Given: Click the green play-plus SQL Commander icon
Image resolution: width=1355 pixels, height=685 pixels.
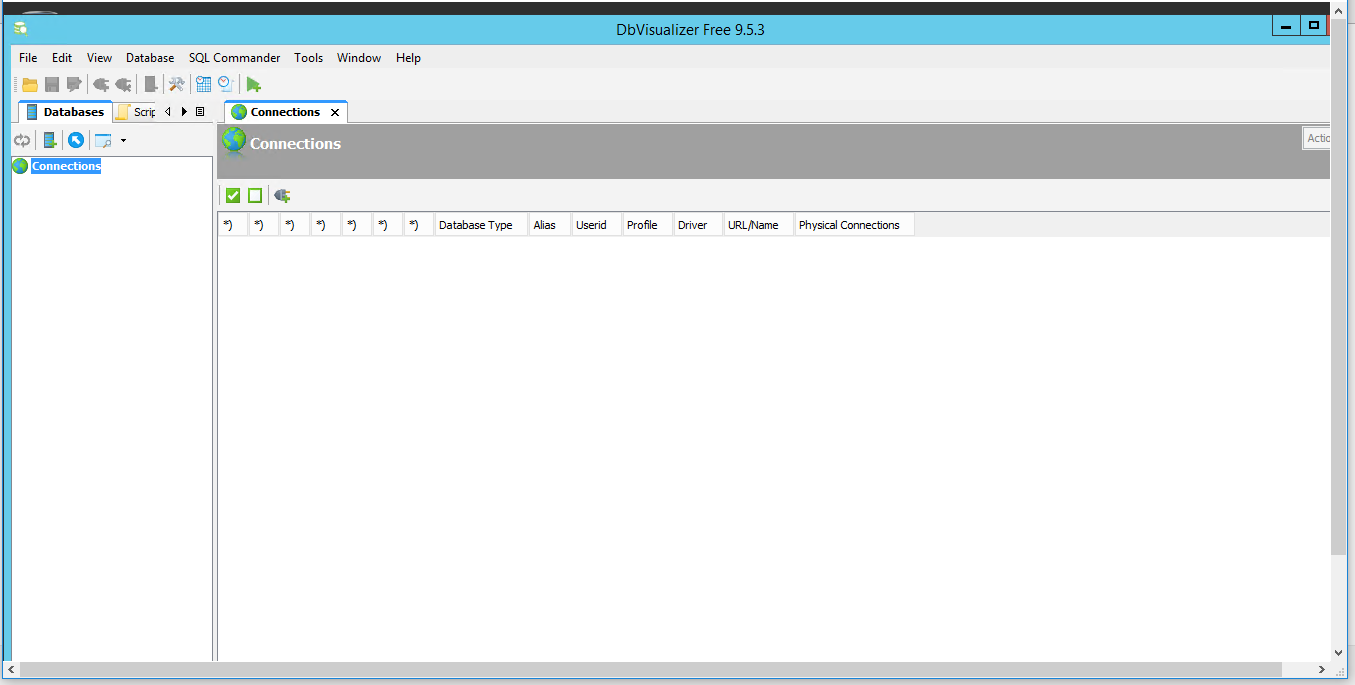Looking at the screenshot, I should pyautogui.click(x=254, y=85).
